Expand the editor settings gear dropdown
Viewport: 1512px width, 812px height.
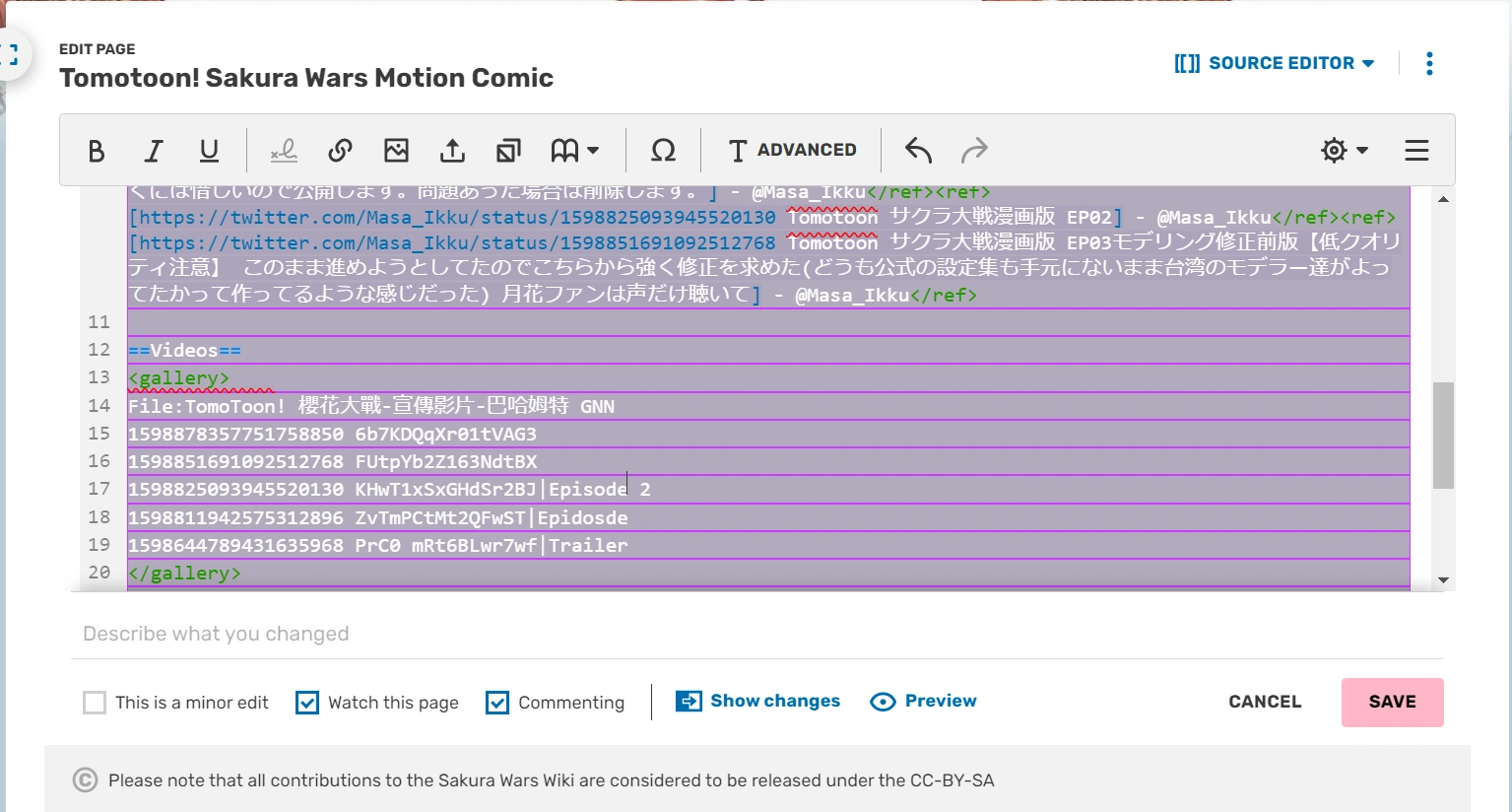1343,150
